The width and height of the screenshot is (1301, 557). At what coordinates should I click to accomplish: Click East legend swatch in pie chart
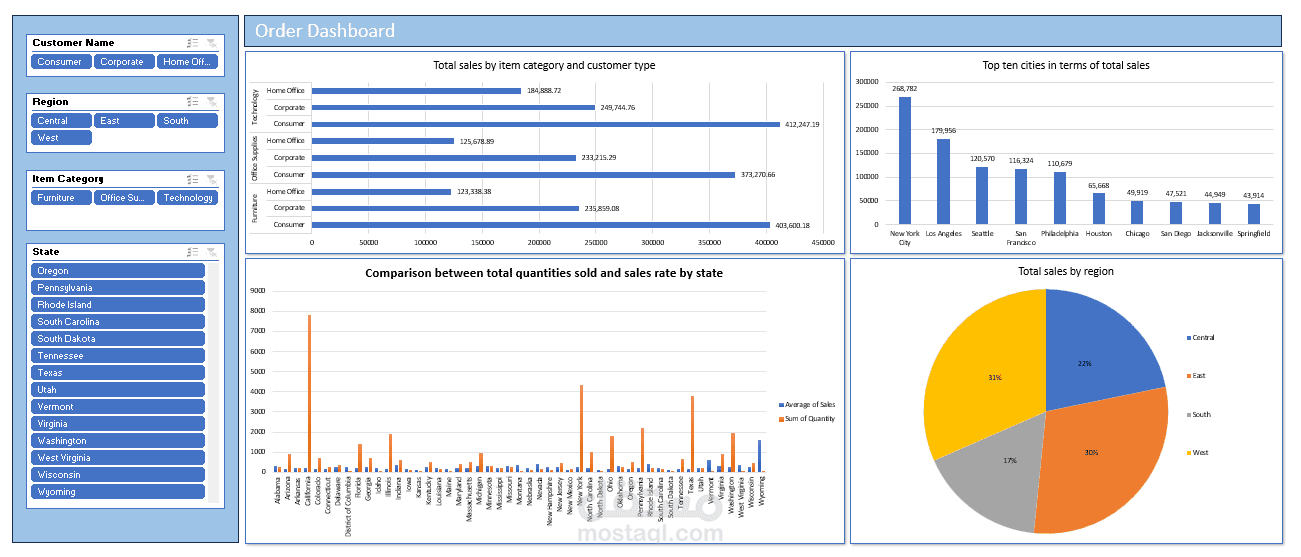(x=1188, y=376)
